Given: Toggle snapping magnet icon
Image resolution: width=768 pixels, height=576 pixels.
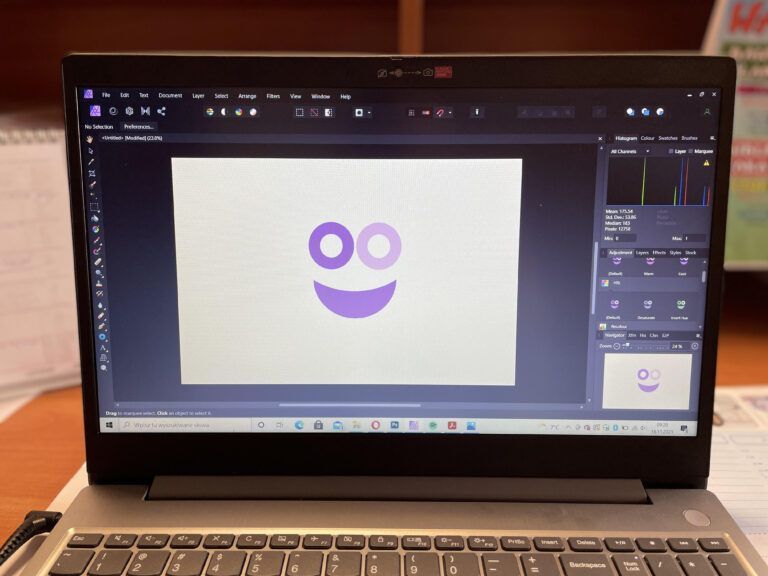Looking at the screenshot, I should [x=440, y=113].
